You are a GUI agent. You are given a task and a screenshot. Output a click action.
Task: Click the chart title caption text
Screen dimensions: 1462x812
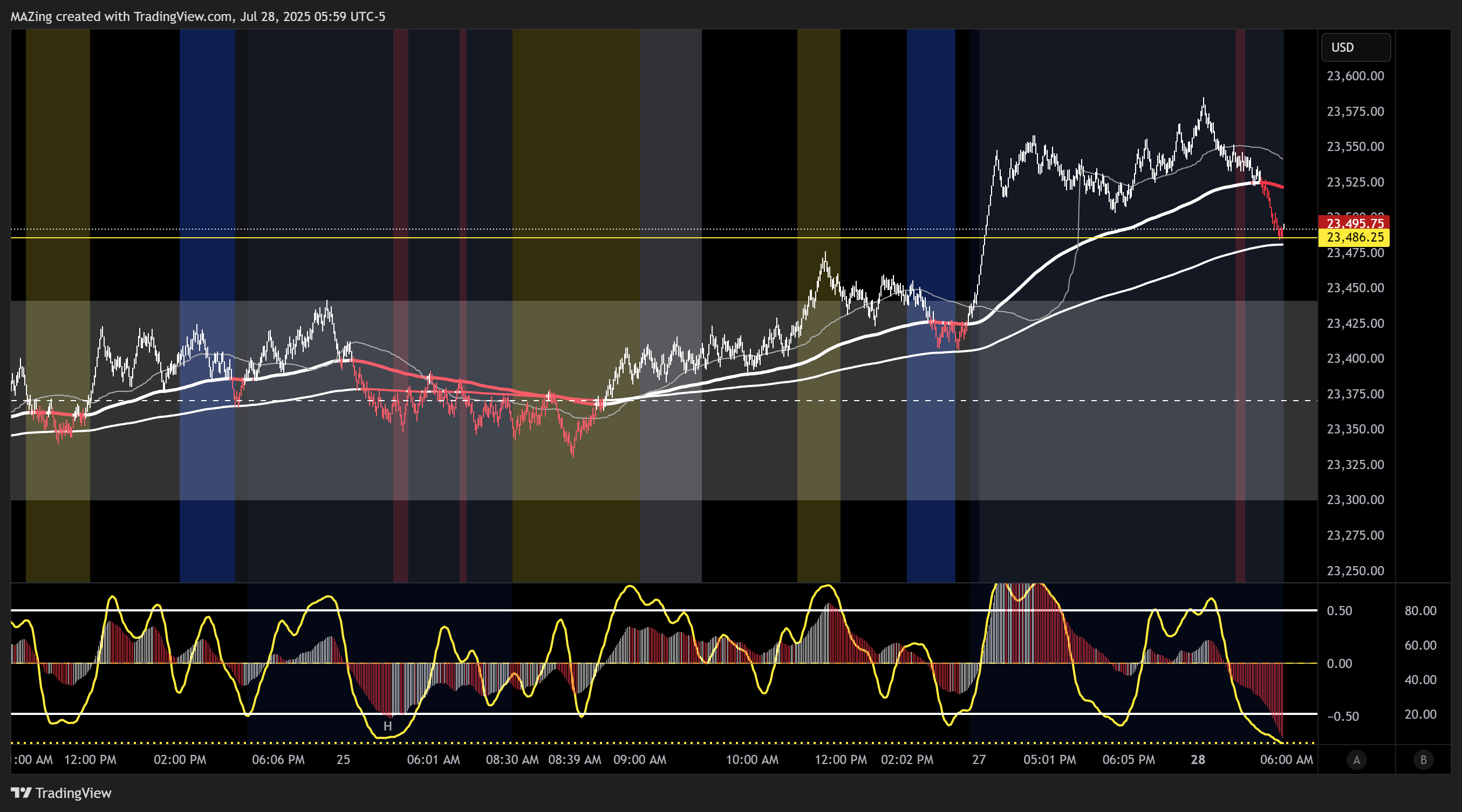point(197,16)
